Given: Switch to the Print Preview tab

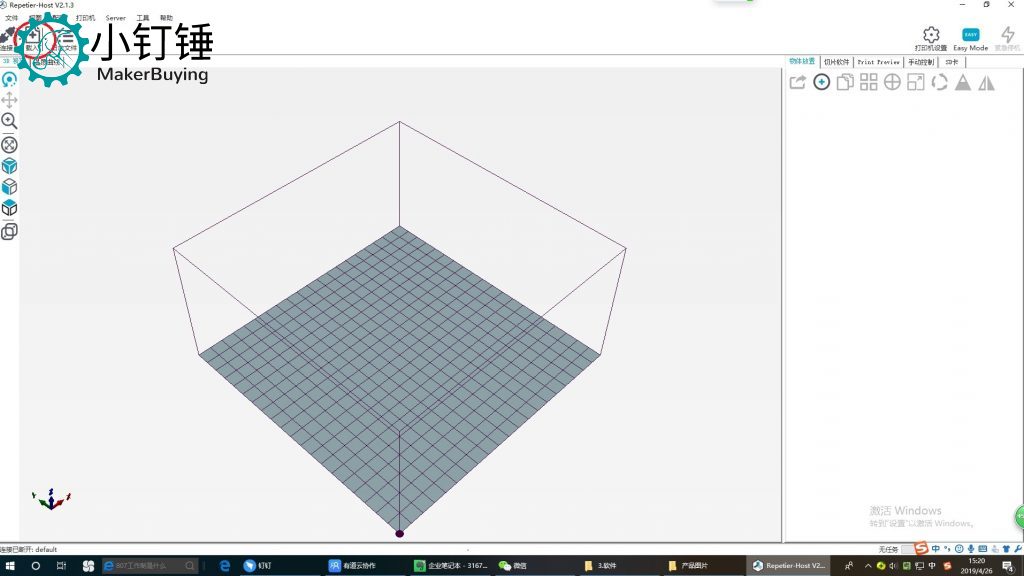Looking at the screenshot, I should (878, 62).
